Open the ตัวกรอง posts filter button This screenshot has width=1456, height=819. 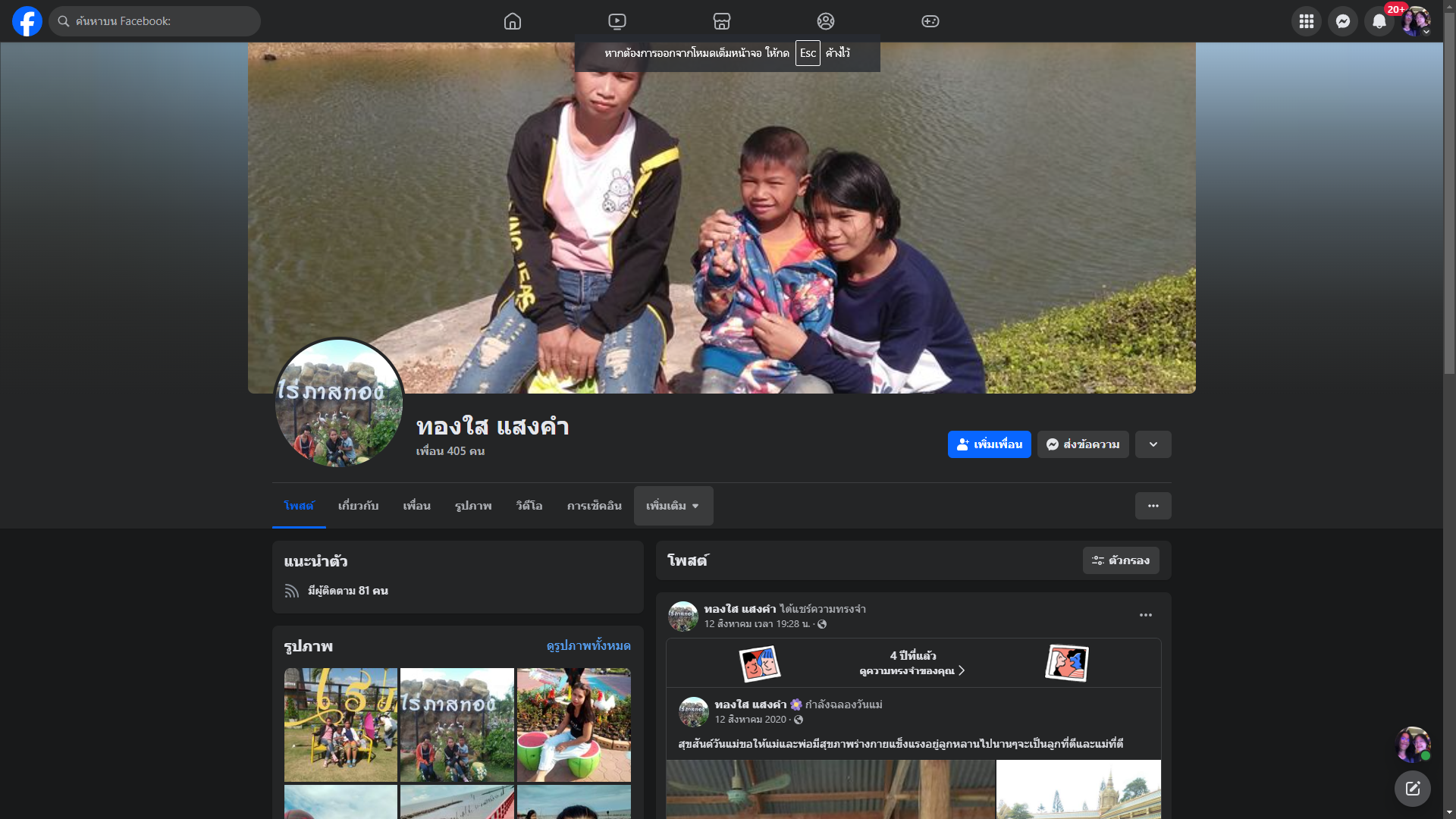[x=1121, y=560]
